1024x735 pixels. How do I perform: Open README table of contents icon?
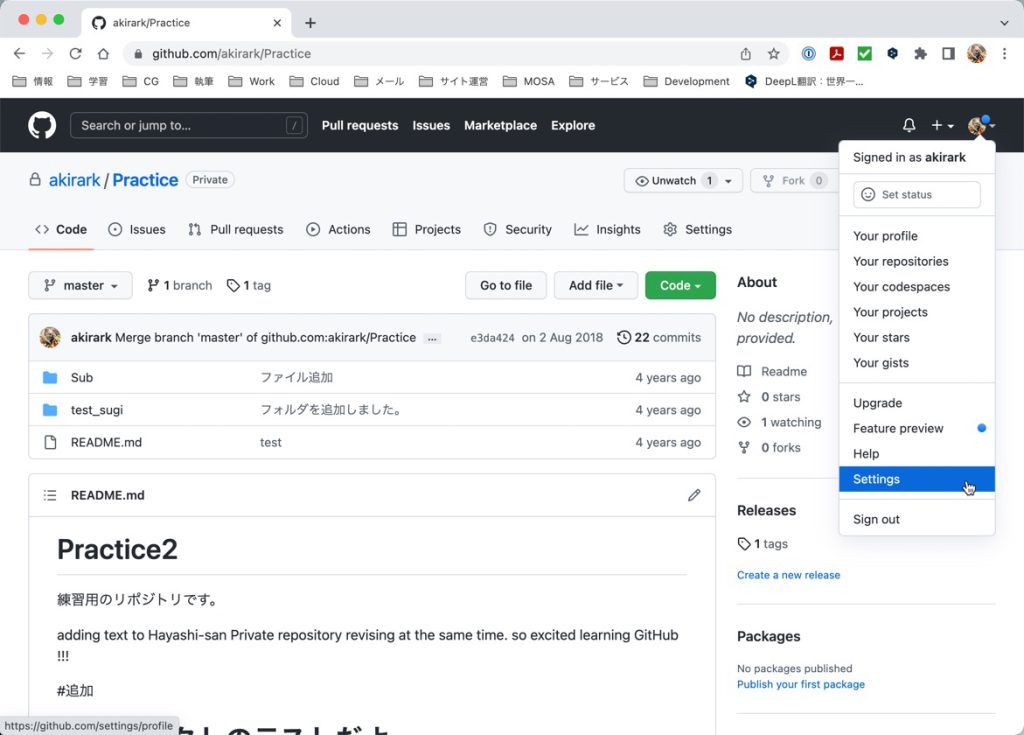(50, 495)
